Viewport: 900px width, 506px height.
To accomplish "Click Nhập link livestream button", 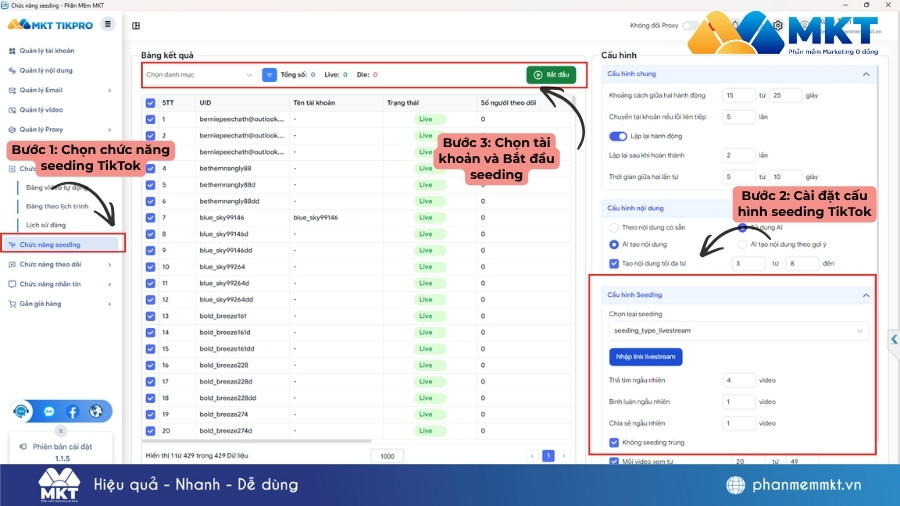I will point(646,357).
